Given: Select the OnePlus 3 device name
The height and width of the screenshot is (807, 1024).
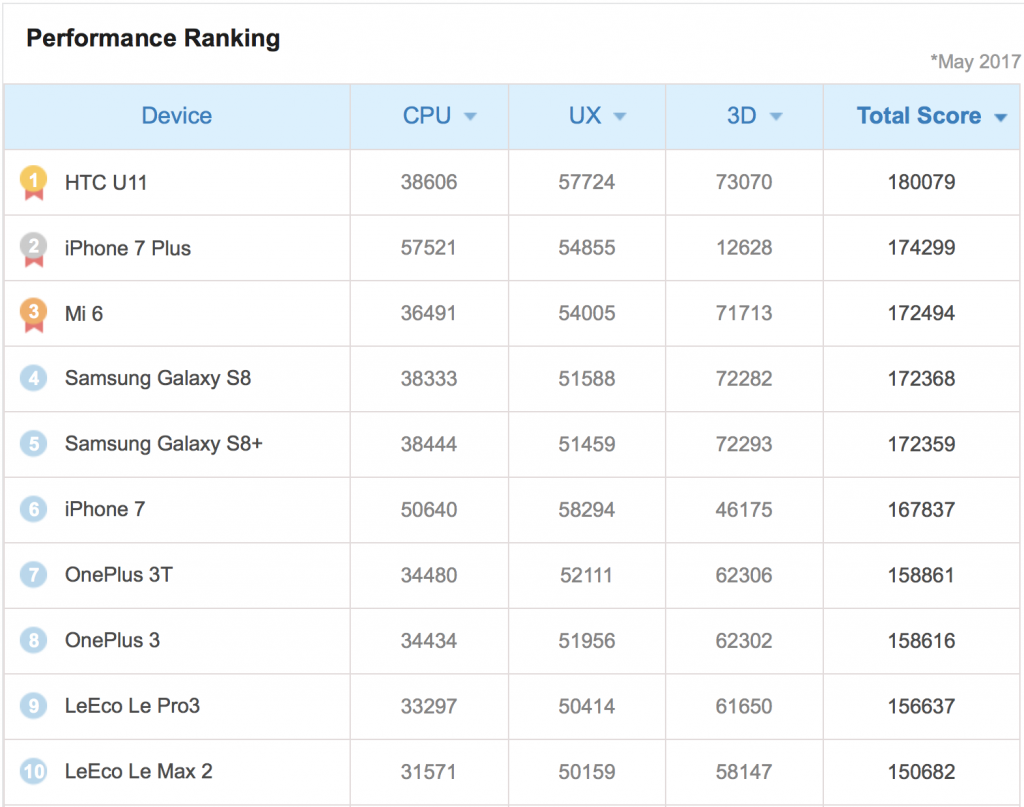Looking at the screenshot, I should click(x=112, y=641).
